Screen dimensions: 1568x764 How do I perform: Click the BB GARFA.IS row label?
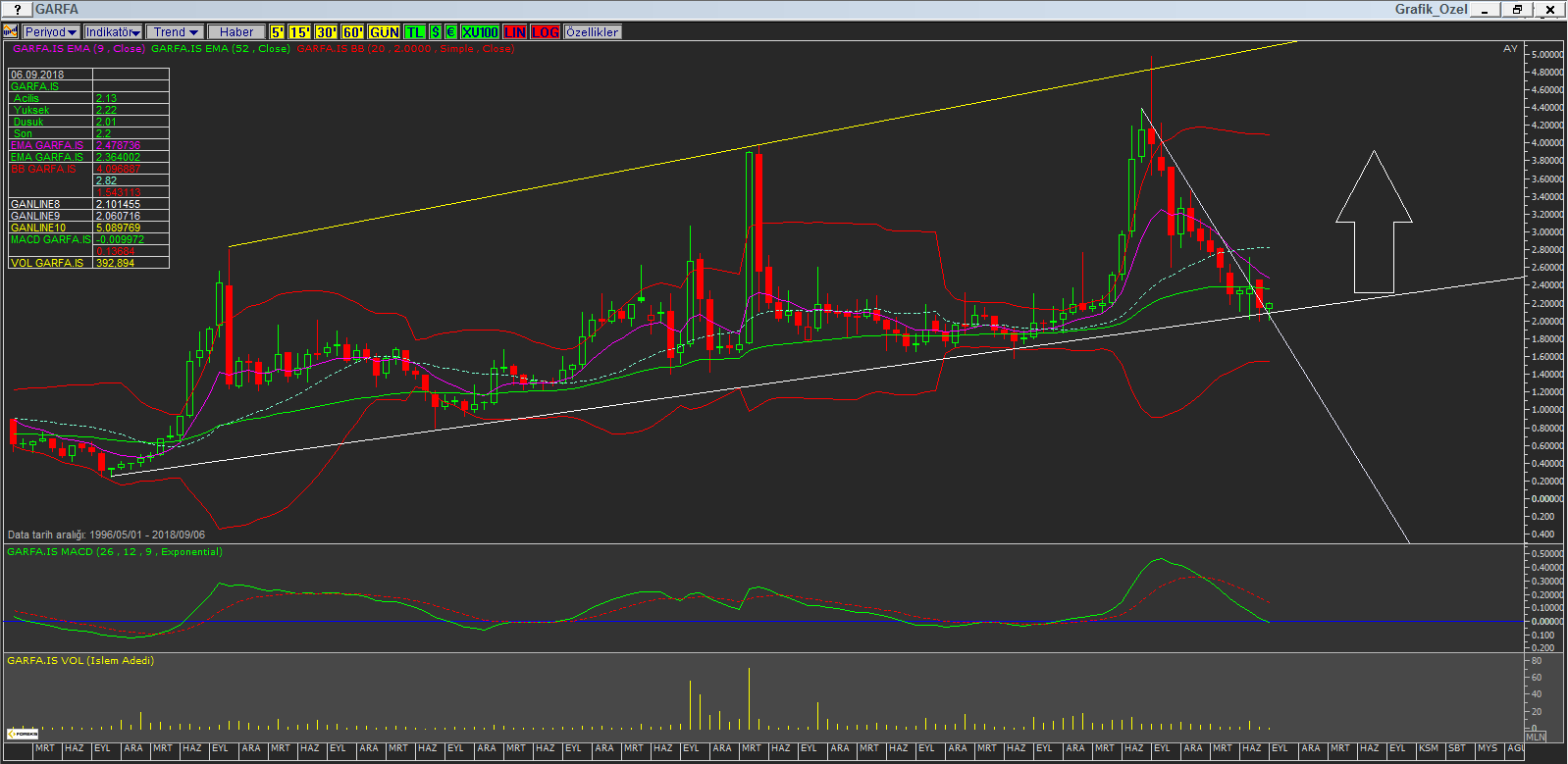point(43,169)
